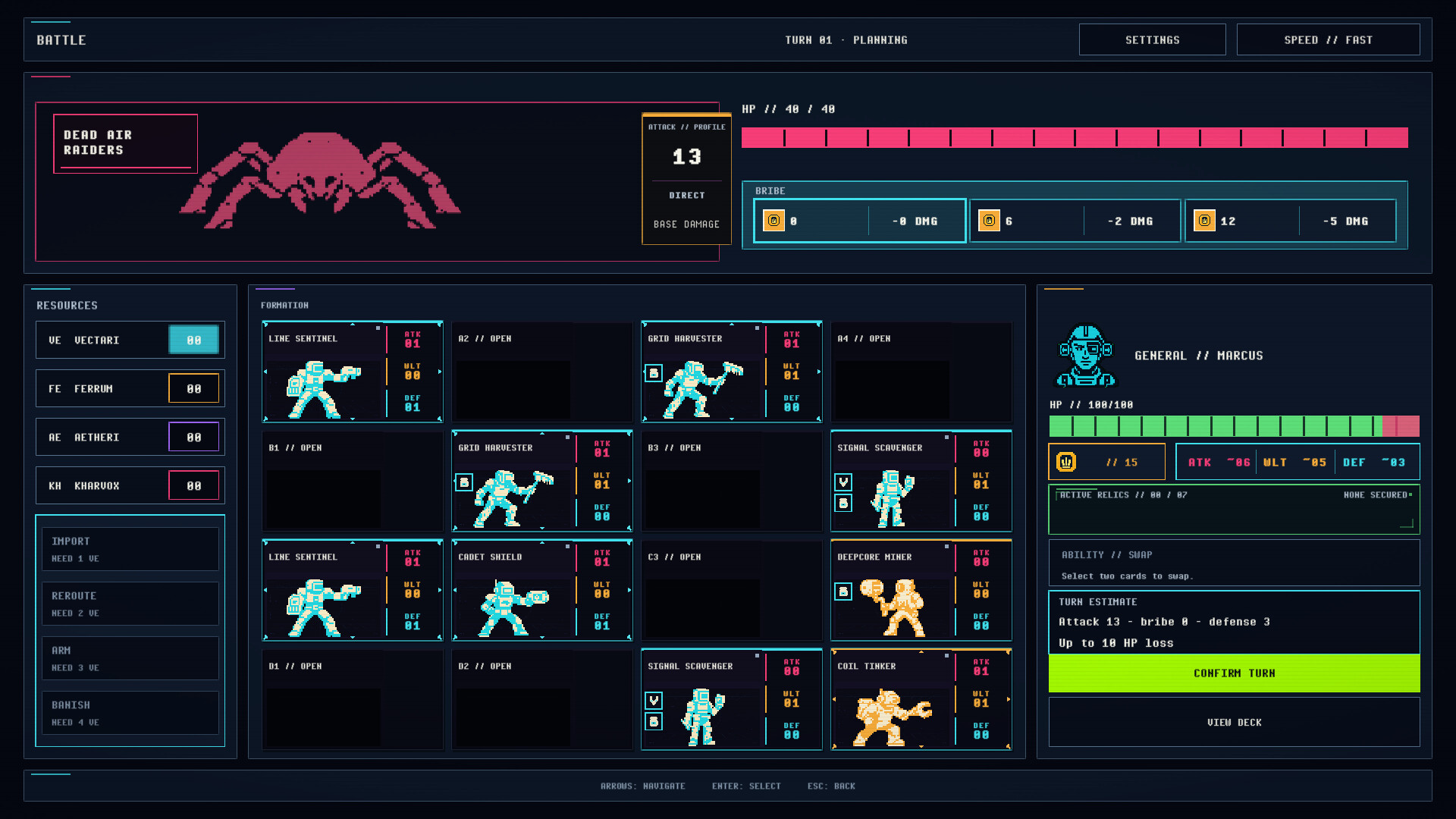This screenshot has height=819, width=1456.
Task: Click General Marcus green HP bar
Action: click(x=1234, y=425)
